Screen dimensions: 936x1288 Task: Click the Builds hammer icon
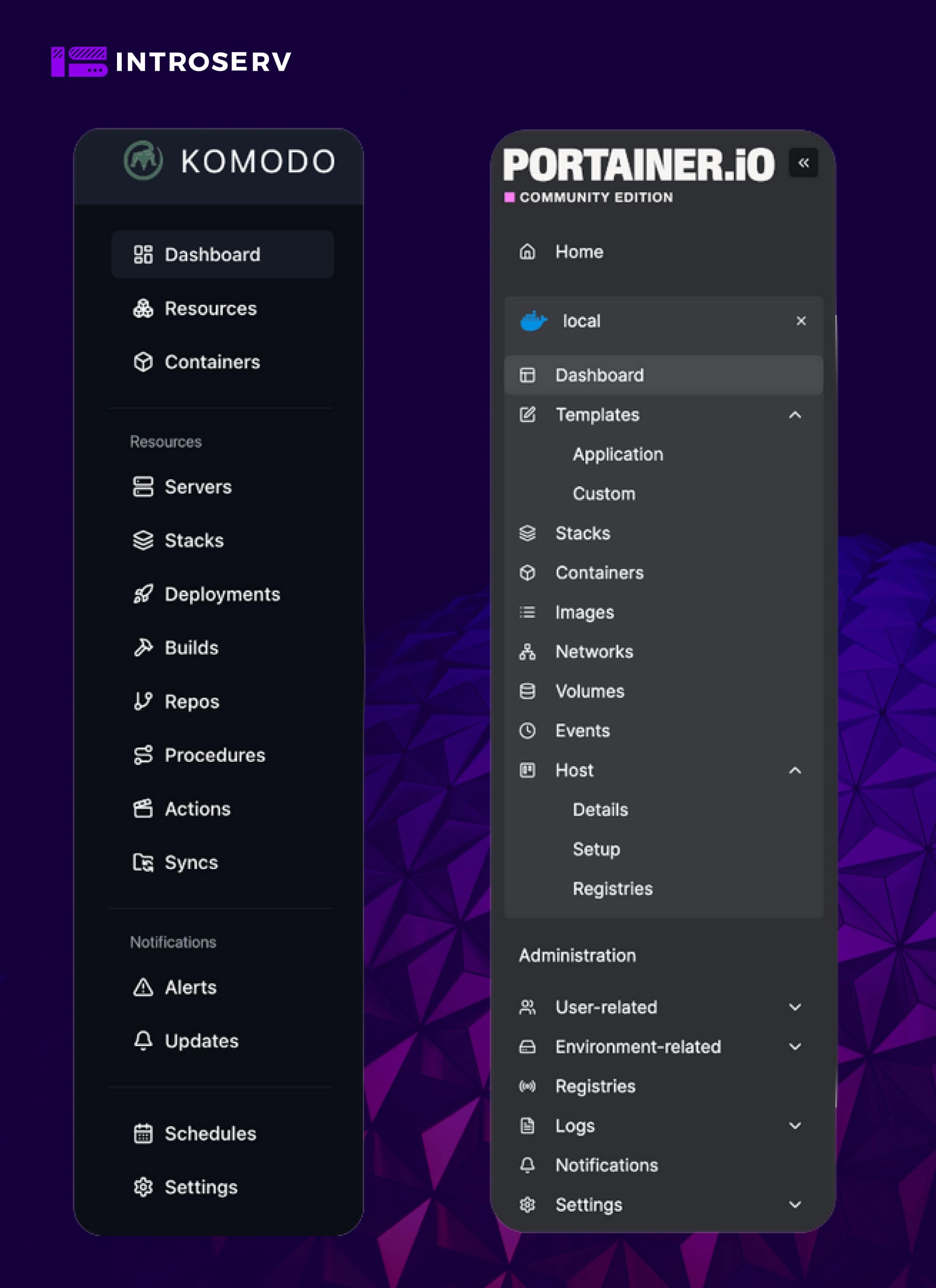click(x=144, y=647)
